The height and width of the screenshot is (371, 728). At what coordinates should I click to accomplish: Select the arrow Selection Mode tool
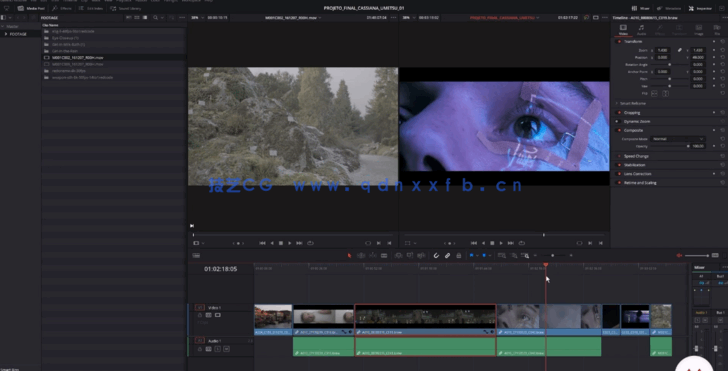(350, 255)
